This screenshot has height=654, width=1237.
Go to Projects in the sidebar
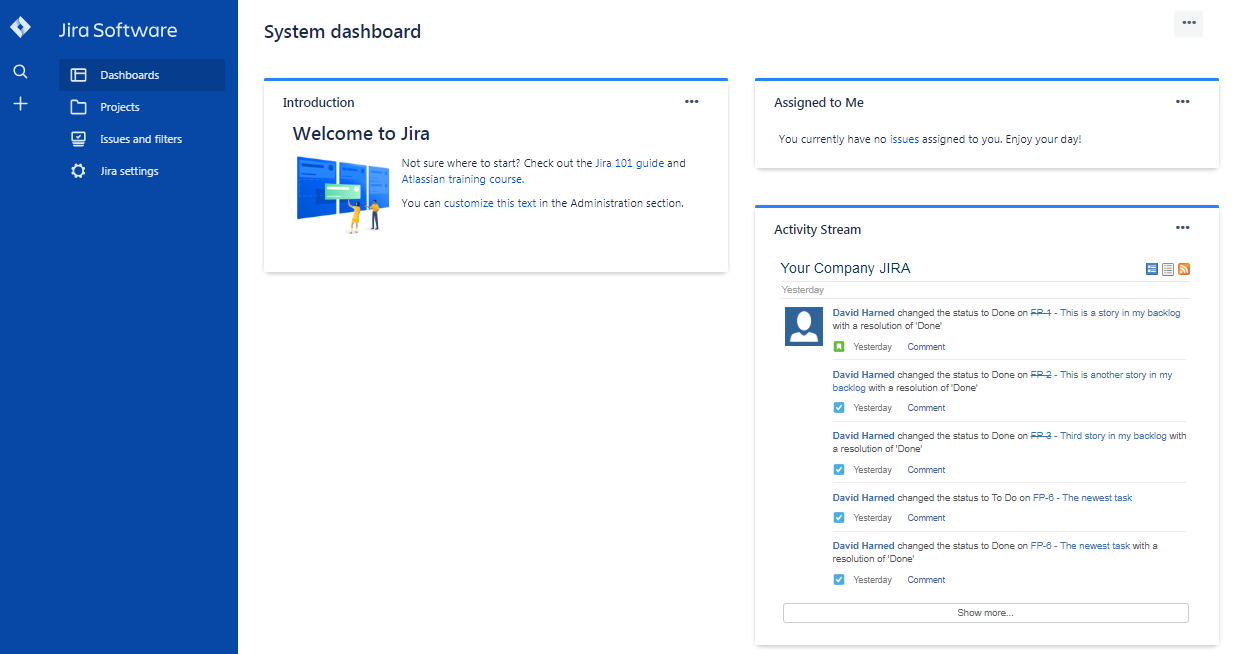pyautogui.click(x=119, y=107)
